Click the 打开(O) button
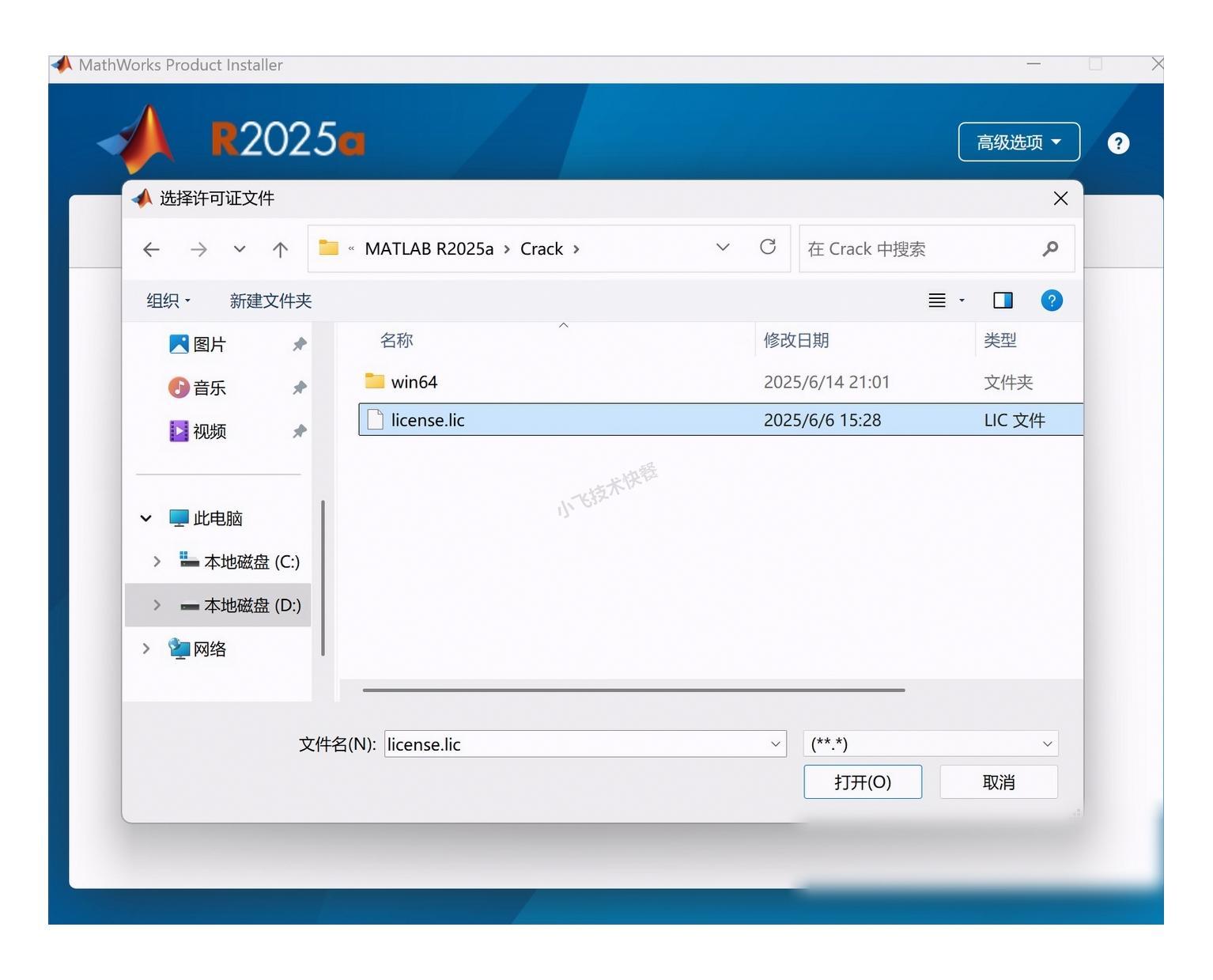The width and height of the screenshot is (1213, 980). tap(863, 782)
